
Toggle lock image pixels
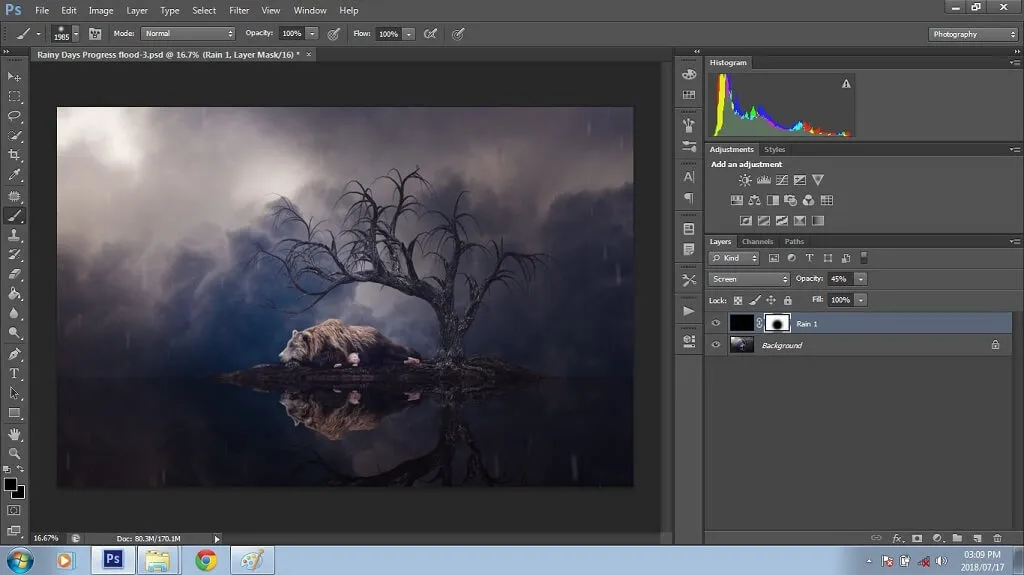(754, 301)
